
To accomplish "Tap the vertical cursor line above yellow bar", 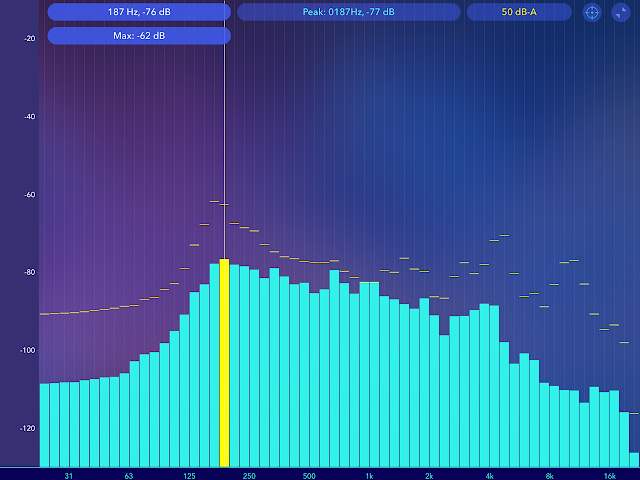I will tap(224, 131).
